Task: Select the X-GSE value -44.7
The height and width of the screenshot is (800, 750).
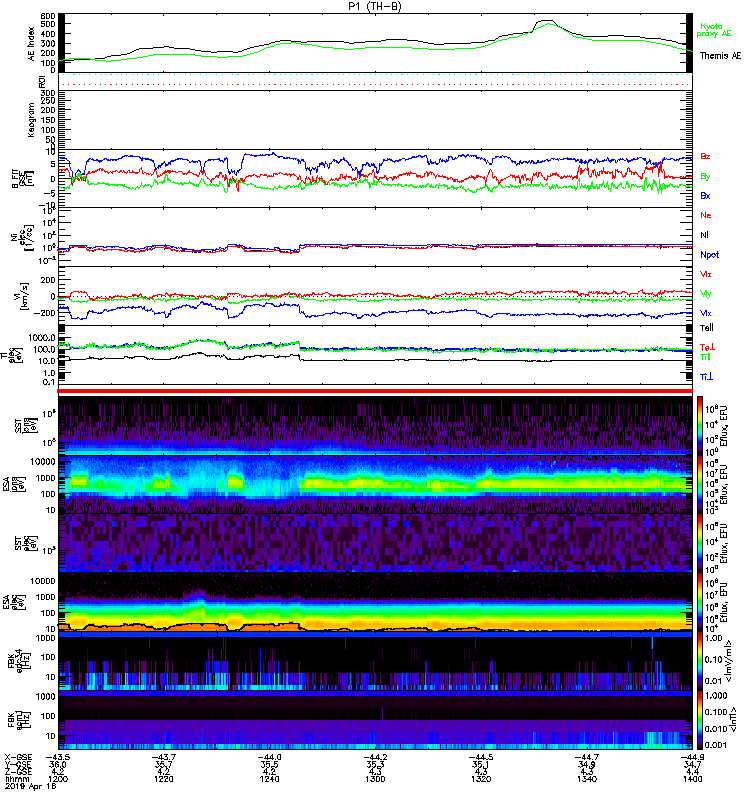Action: [588, 757]
